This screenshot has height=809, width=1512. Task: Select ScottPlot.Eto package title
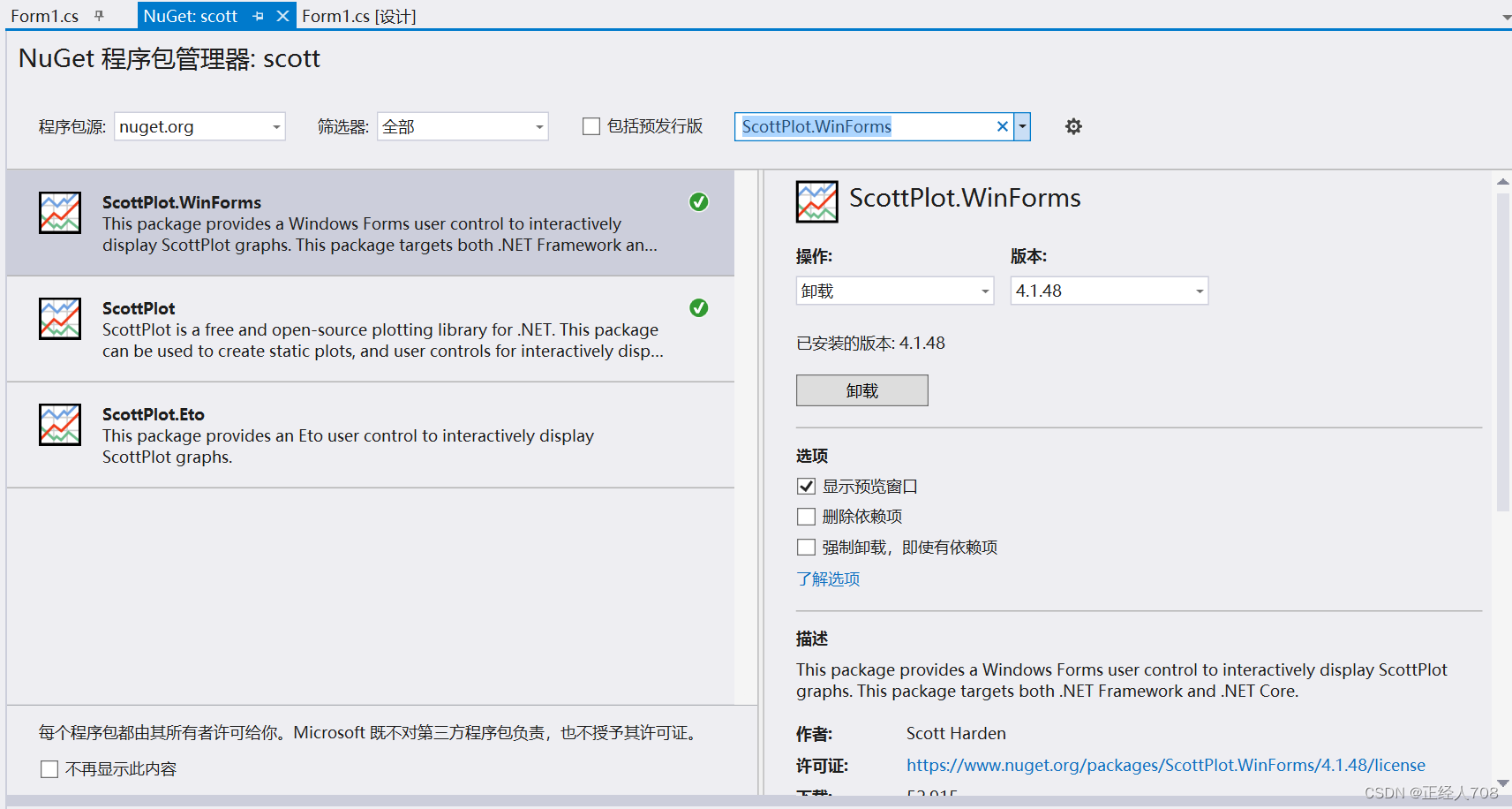154,414
